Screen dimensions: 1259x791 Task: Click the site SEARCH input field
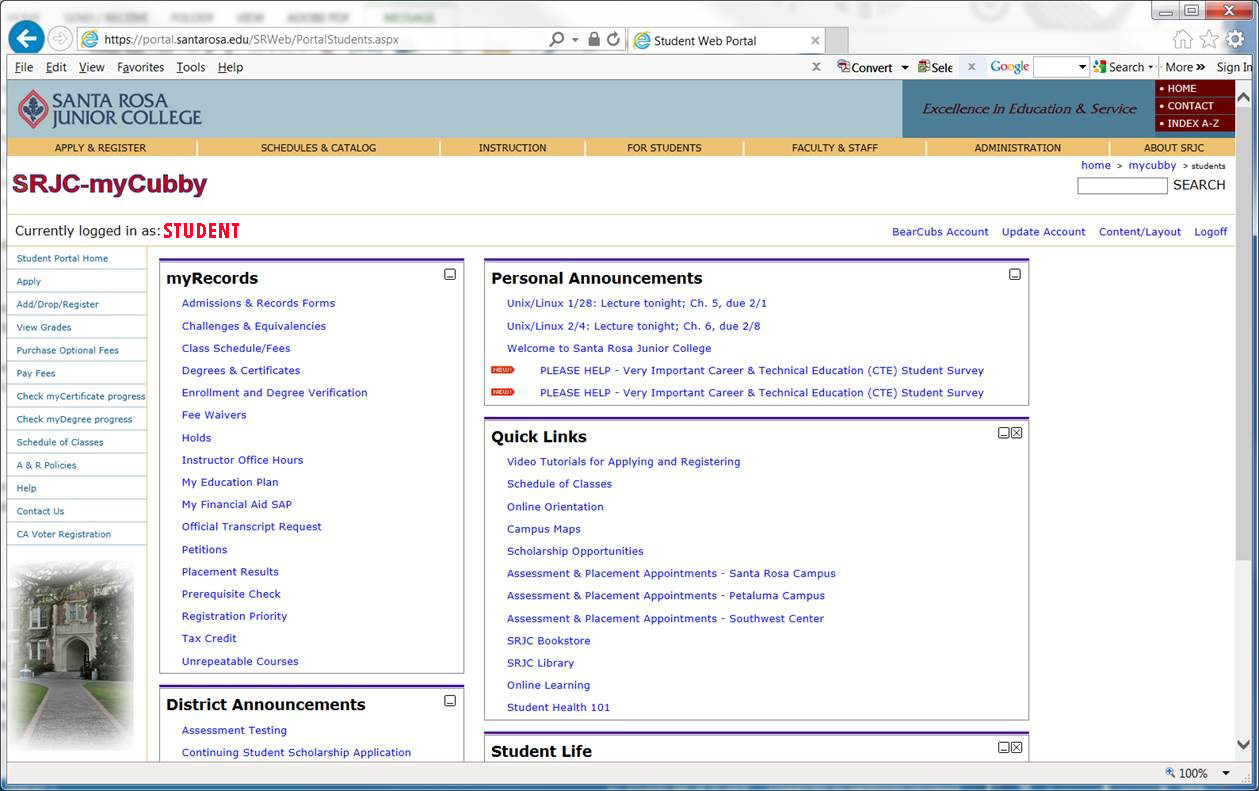pos(1121,186)
